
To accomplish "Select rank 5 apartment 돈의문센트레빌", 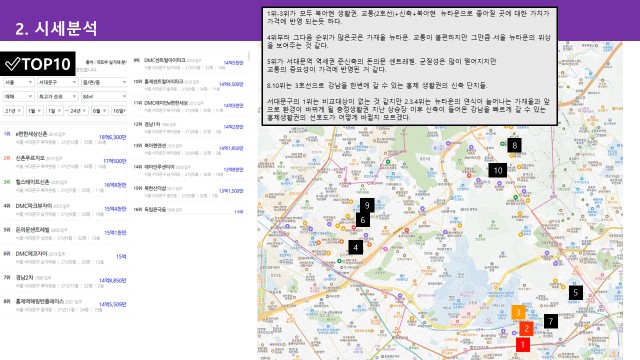I will (x=32, y=230).
